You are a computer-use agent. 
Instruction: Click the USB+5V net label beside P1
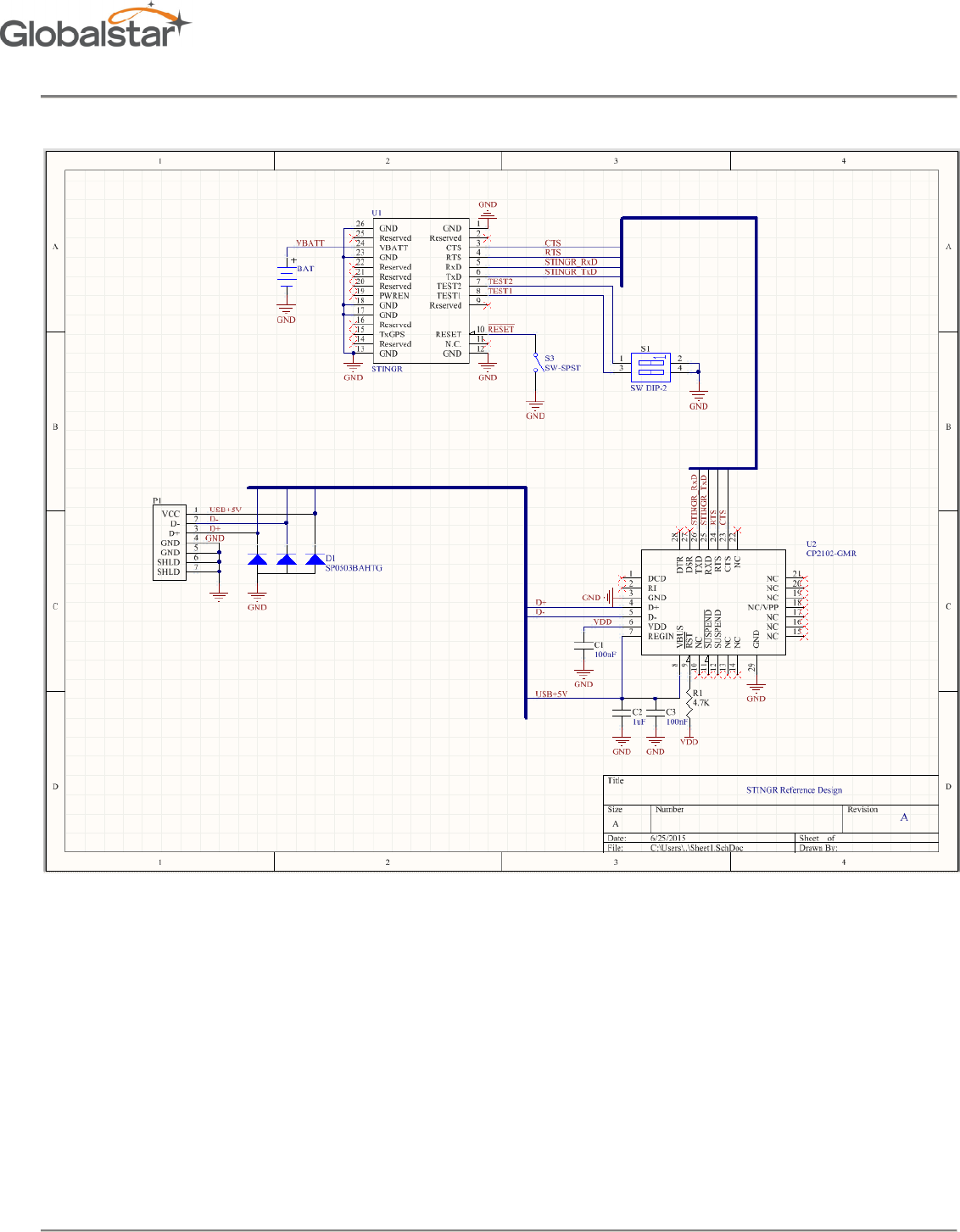tap(226, 510)
